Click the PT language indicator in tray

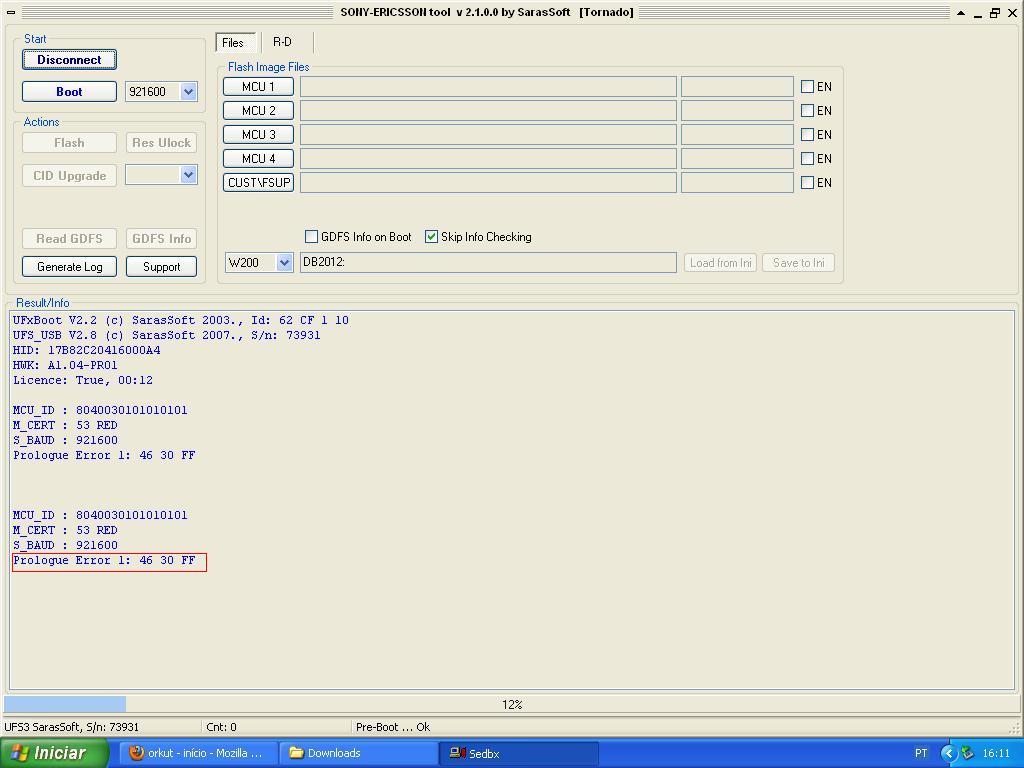(x=921, y=753)
